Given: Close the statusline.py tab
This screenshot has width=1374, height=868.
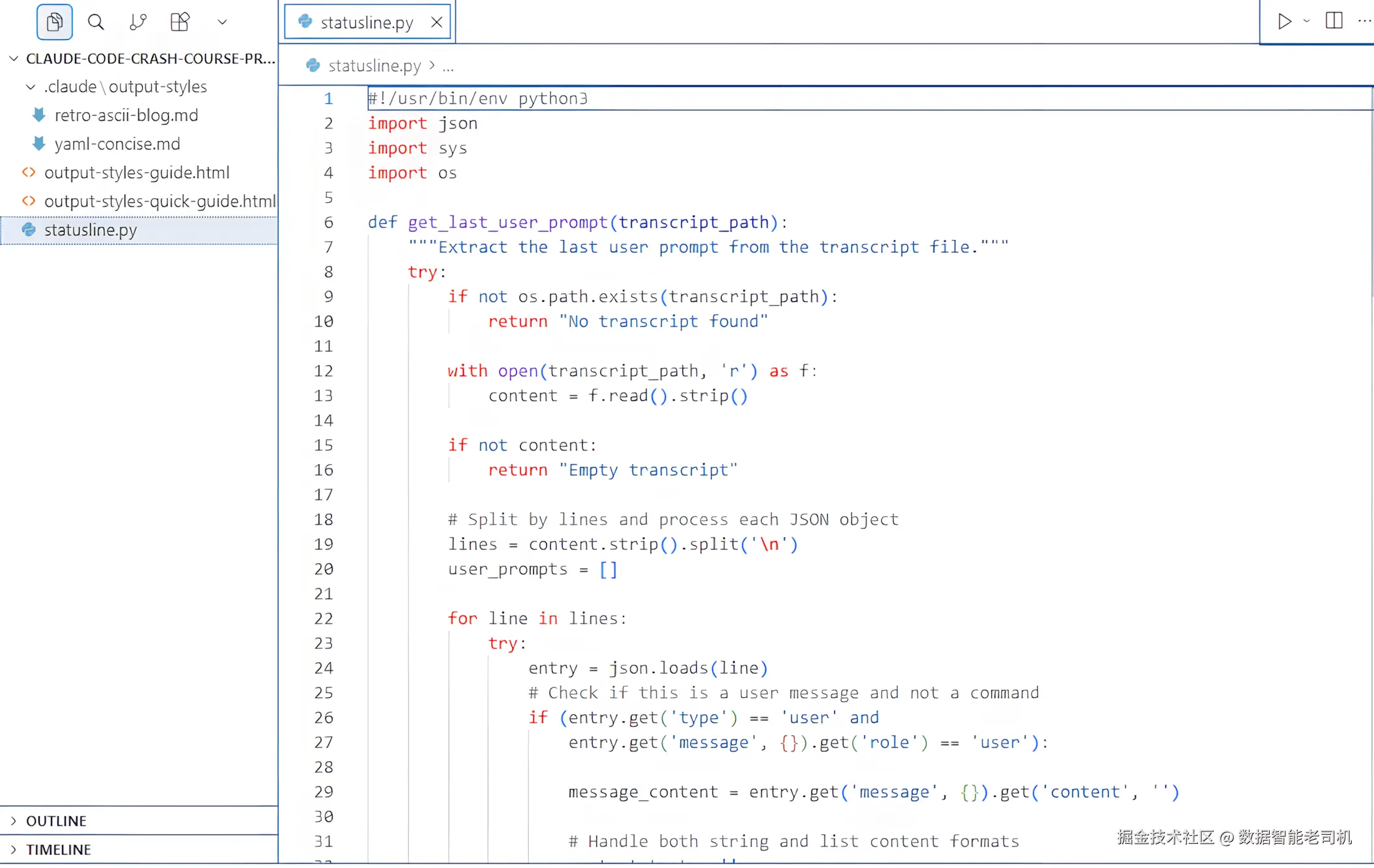Looking at the screenshot, I should 437,23.
